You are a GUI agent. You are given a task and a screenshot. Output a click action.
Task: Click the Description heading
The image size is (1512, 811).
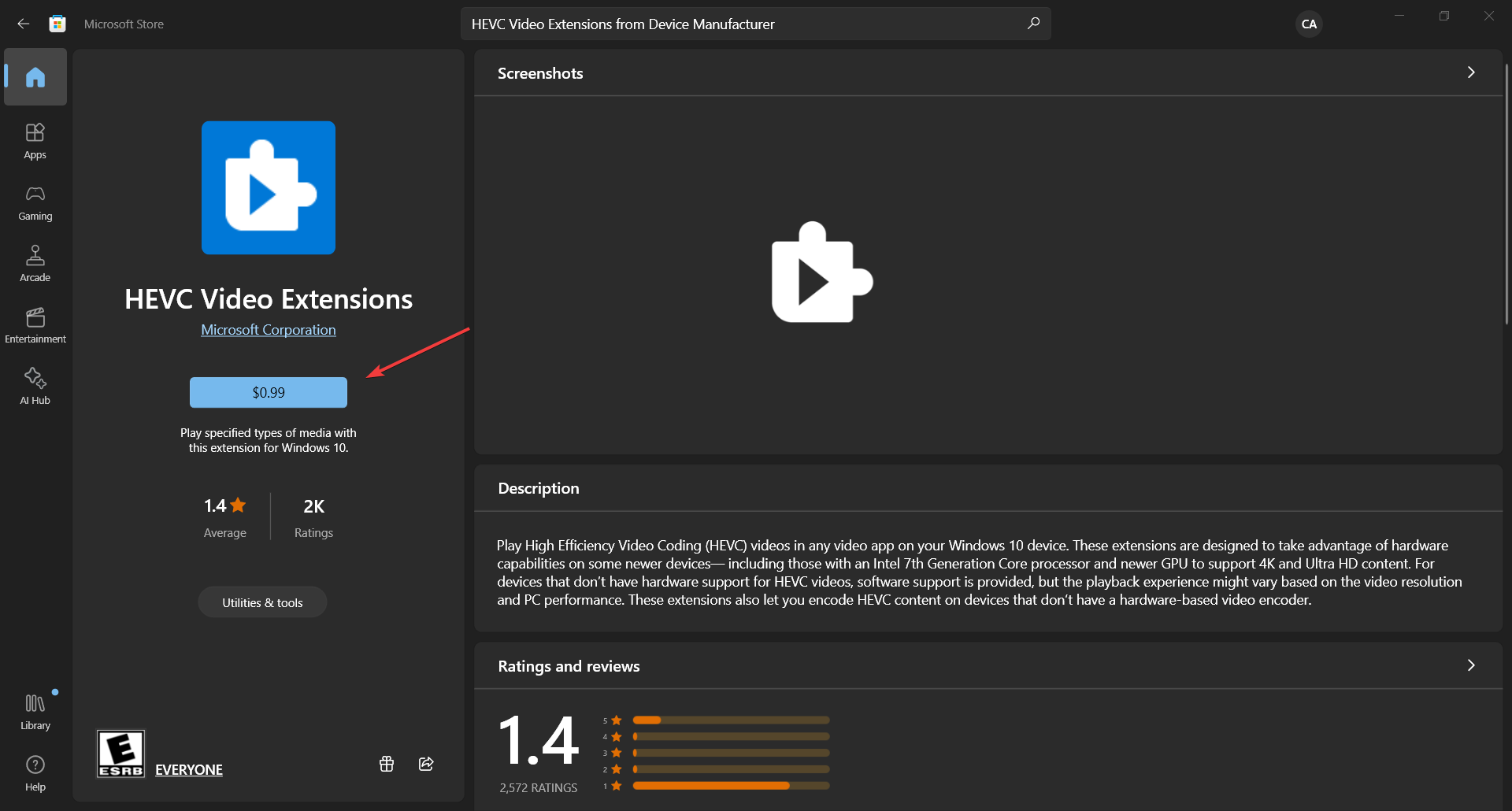tap(539, 488)
